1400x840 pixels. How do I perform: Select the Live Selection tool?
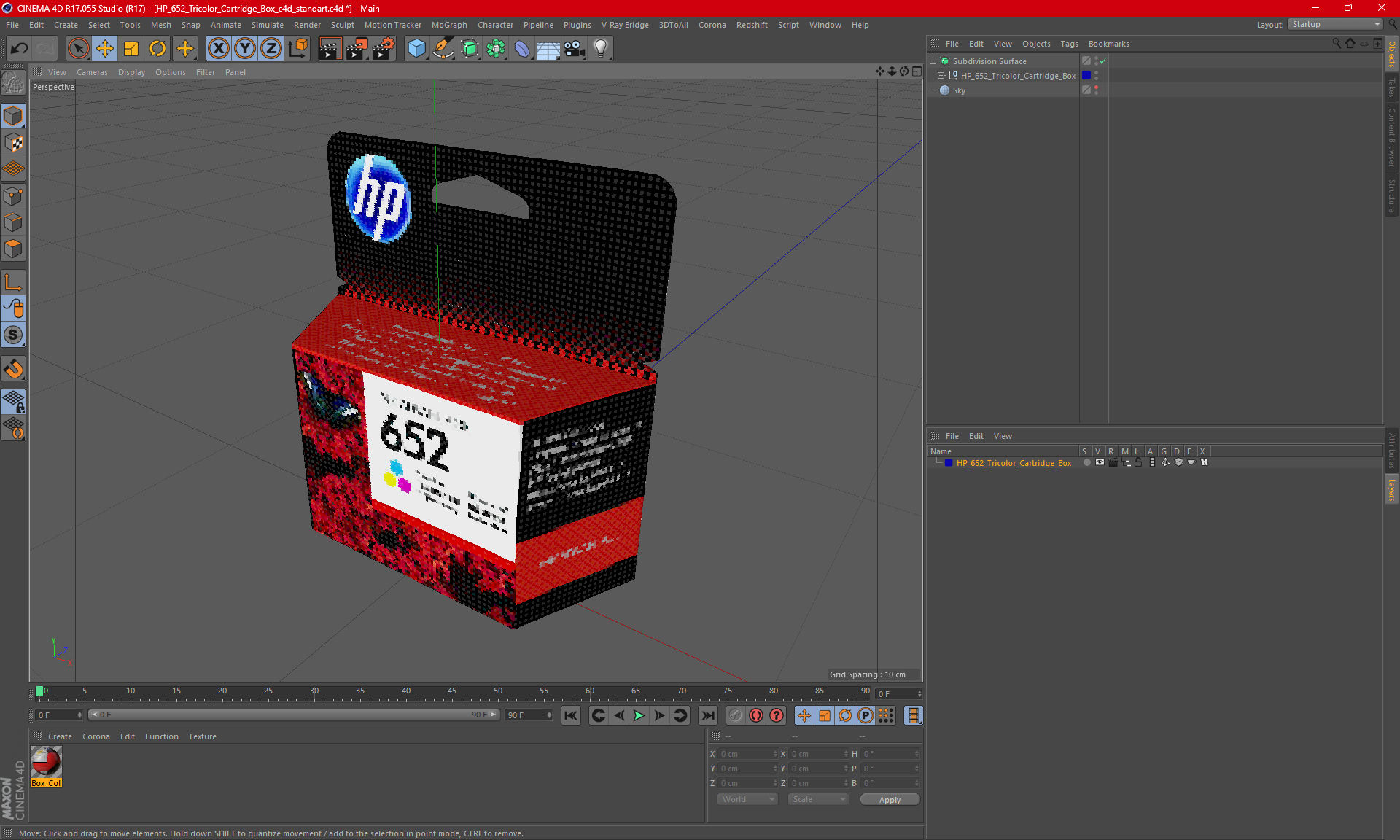click(x=78, y=49)
